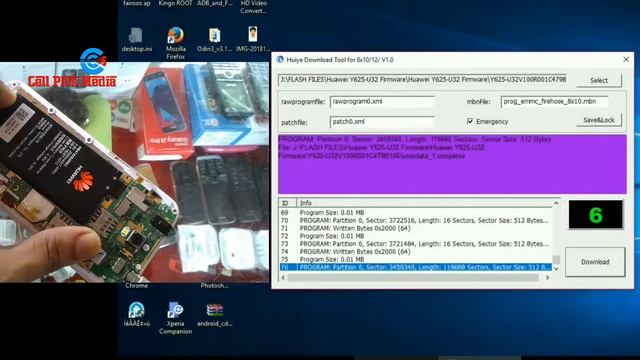
Task: Click the Photosh... desktop icon label
Action: (x=215, y=286)
